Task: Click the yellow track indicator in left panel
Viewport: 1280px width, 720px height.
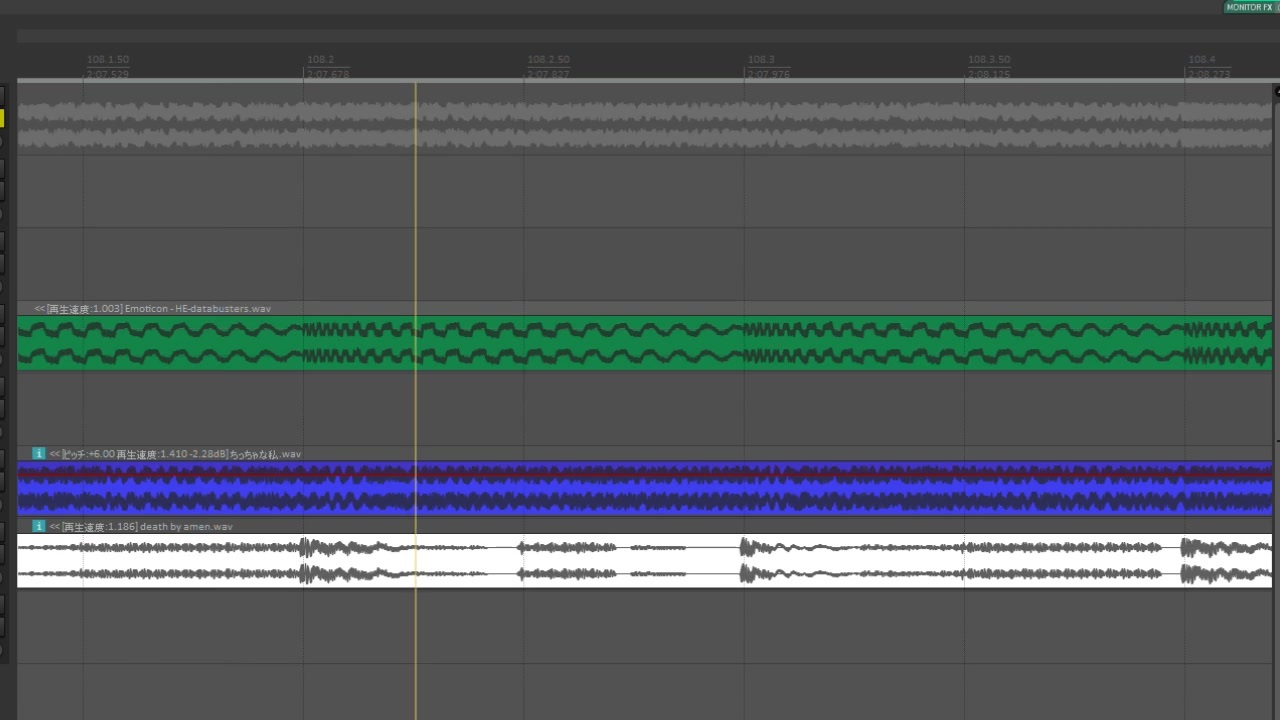Action: pos(2,118)
